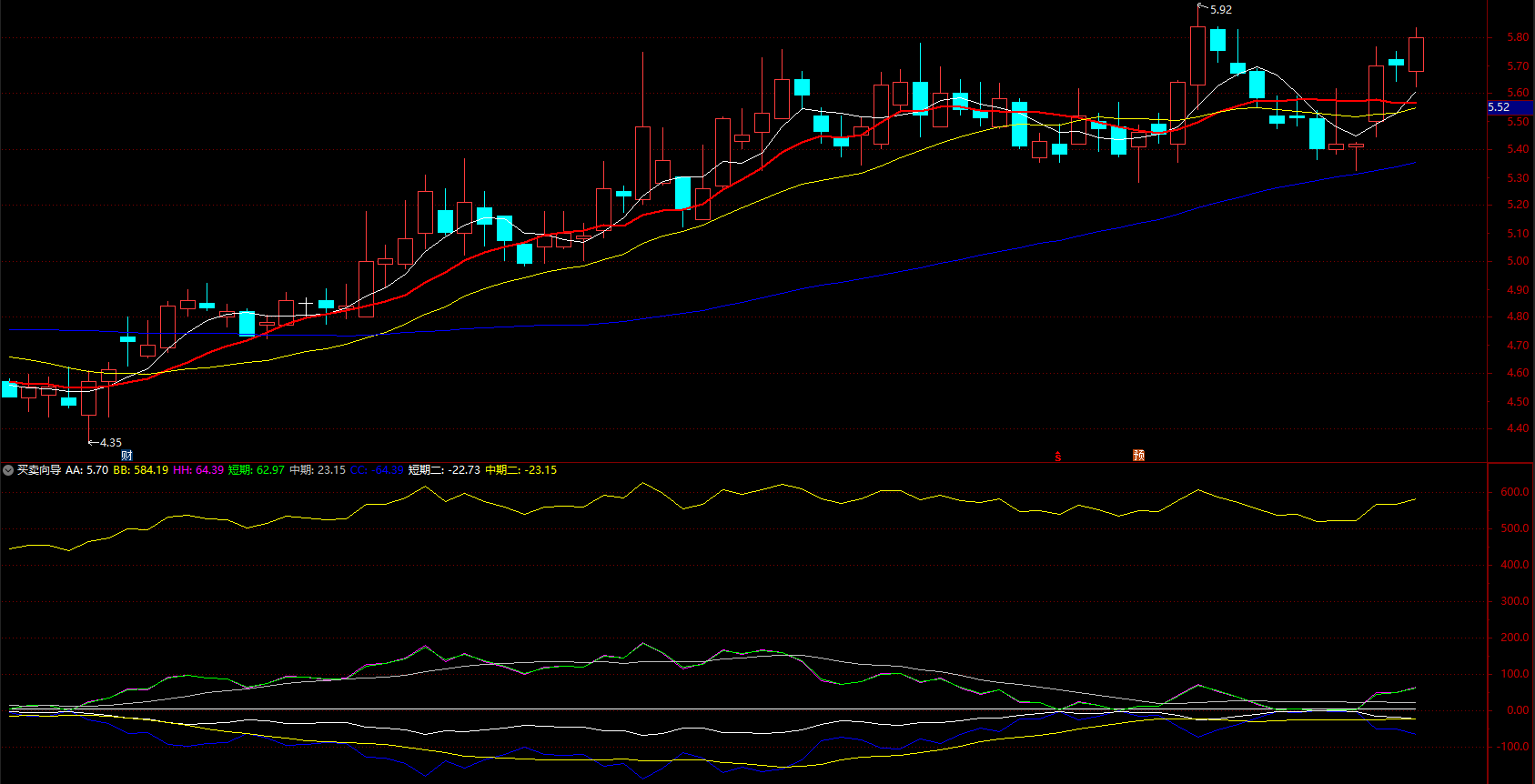Open the 财 financial report marker
This screenshot has height=784, width=1535.
click(127, 456)
